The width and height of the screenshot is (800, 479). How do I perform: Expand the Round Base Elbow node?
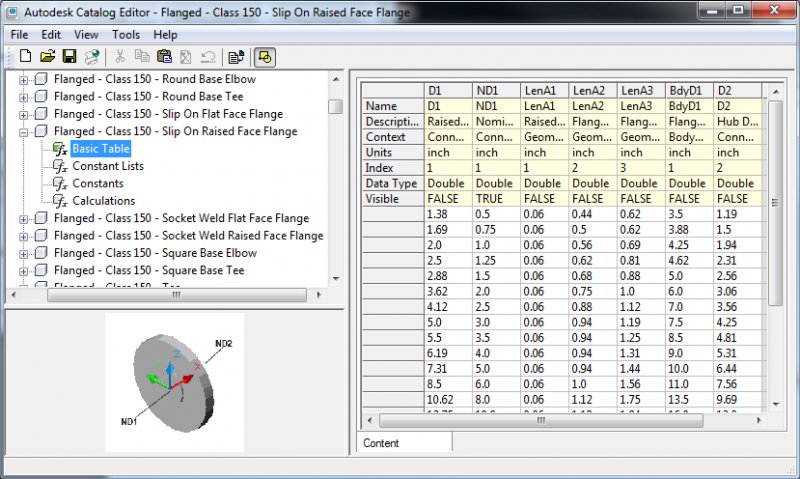[23, 80]
